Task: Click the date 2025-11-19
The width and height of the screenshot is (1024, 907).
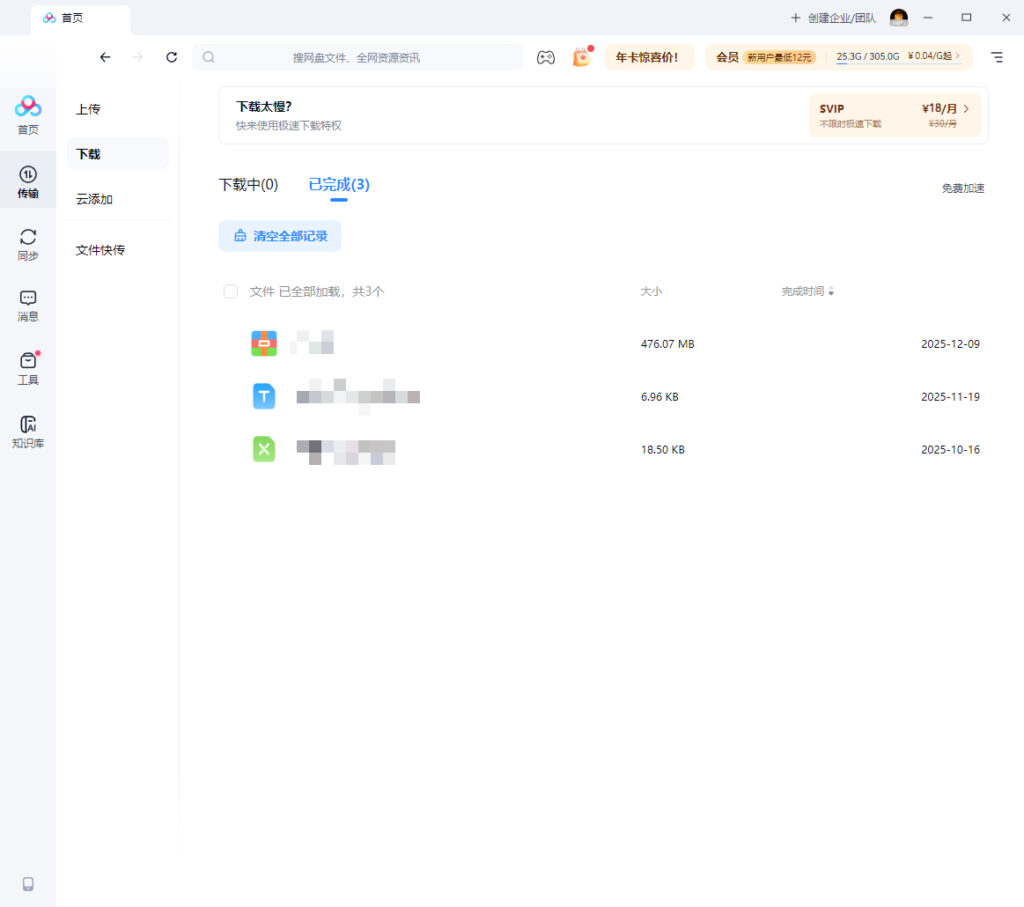Action: 950,397
